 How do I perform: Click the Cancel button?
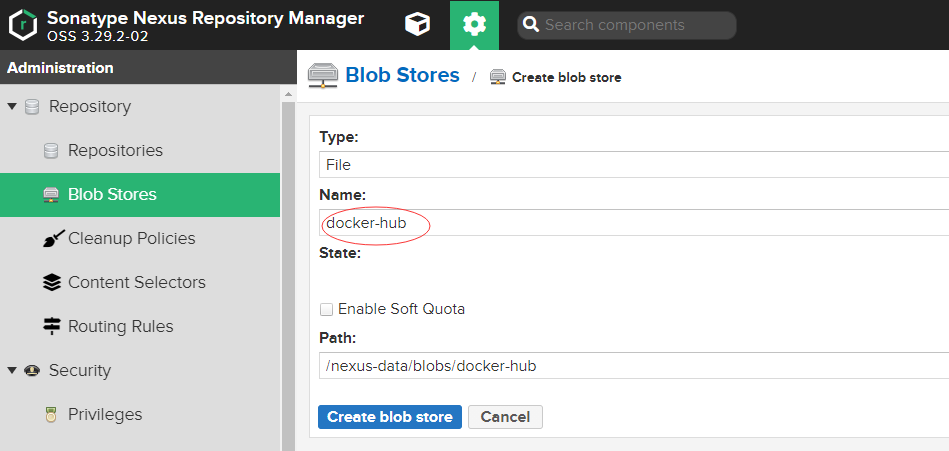coord(505,417)
